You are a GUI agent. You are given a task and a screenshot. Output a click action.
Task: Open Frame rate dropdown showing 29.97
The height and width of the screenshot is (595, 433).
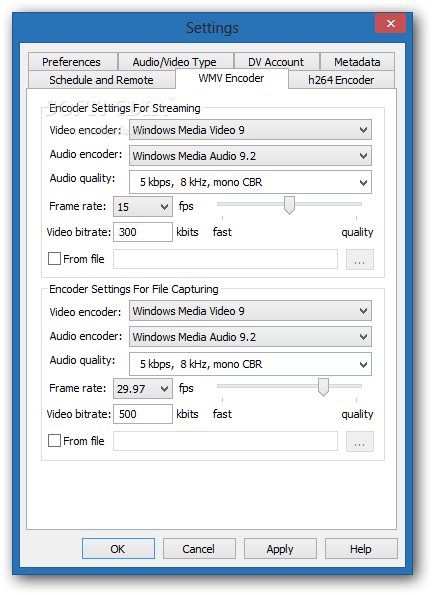pyautogui.click(x=143, y=389)
